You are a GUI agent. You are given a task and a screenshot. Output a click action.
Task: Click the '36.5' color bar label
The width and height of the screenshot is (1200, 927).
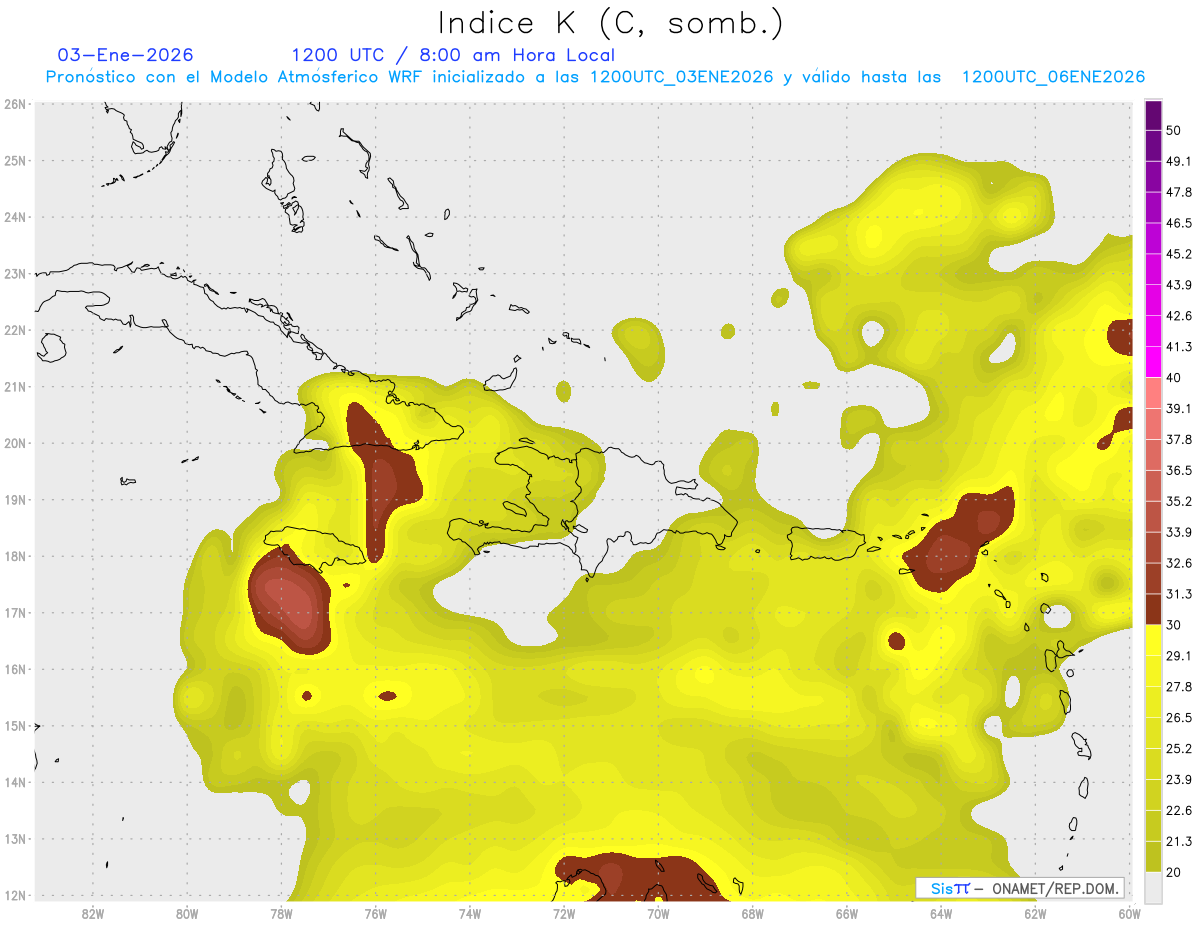click(x=1179, y=470)
